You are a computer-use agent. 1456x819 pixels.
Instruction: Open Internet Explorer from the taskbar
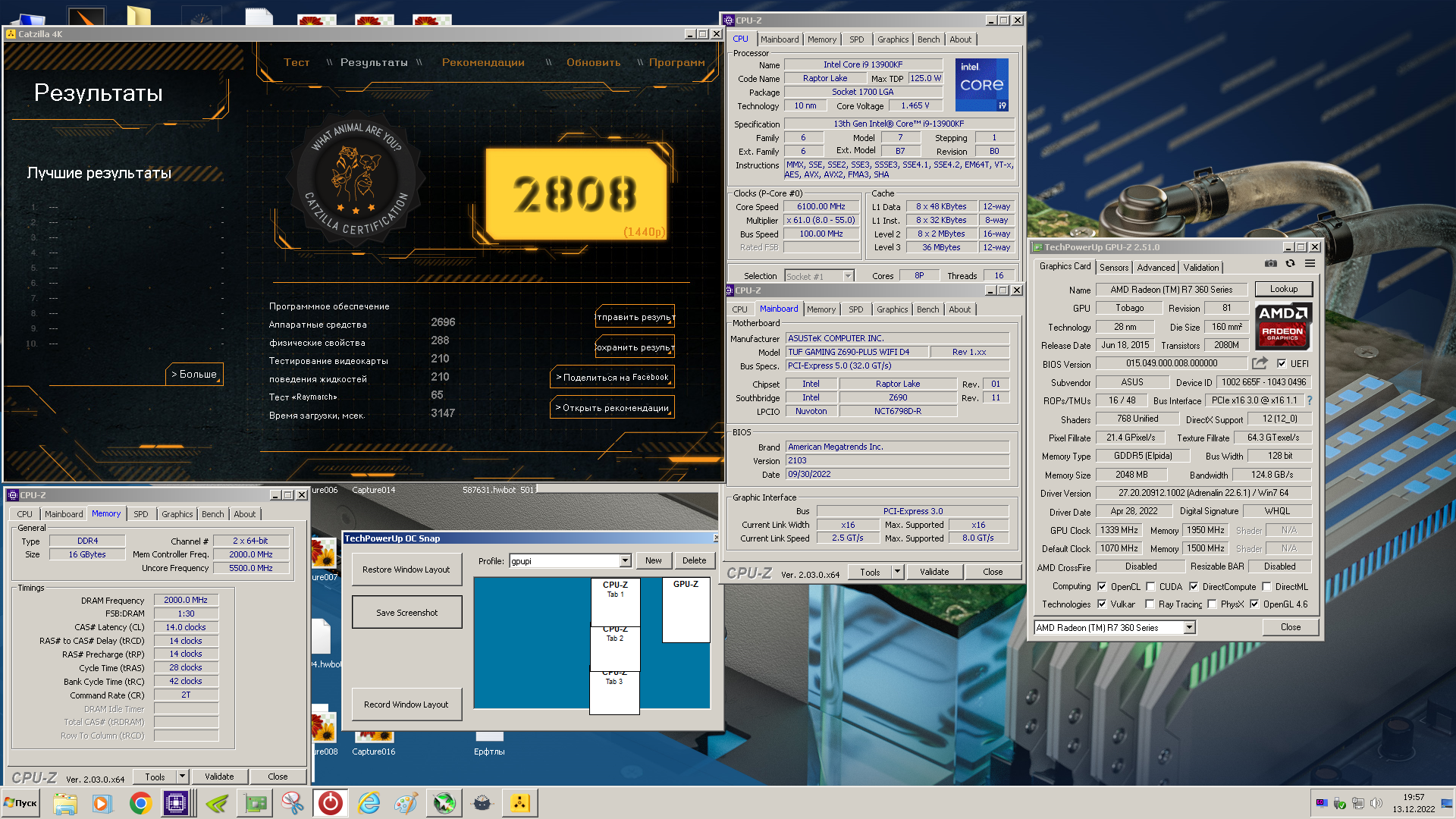(369, 803)
